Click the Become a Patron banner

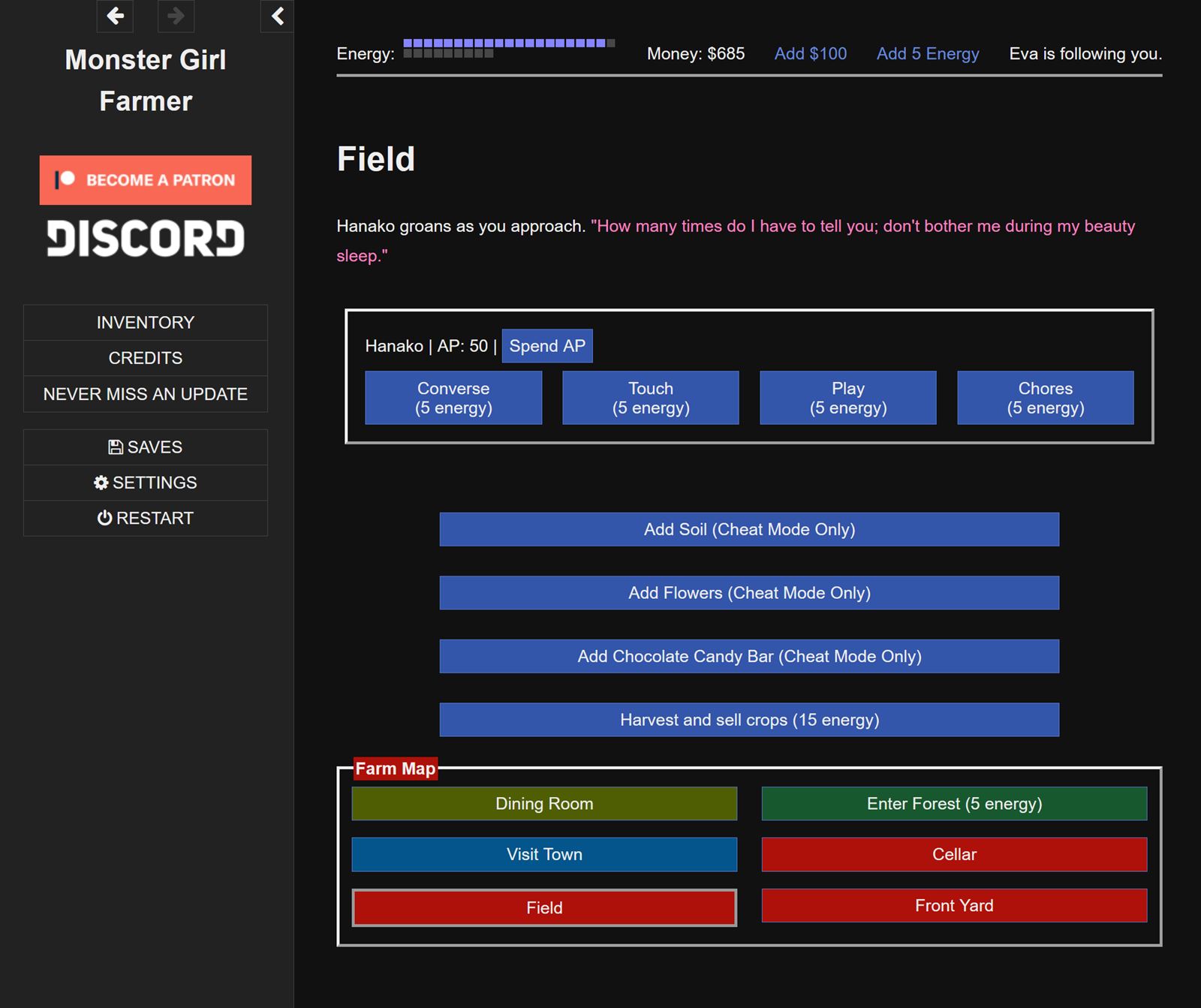145,180
